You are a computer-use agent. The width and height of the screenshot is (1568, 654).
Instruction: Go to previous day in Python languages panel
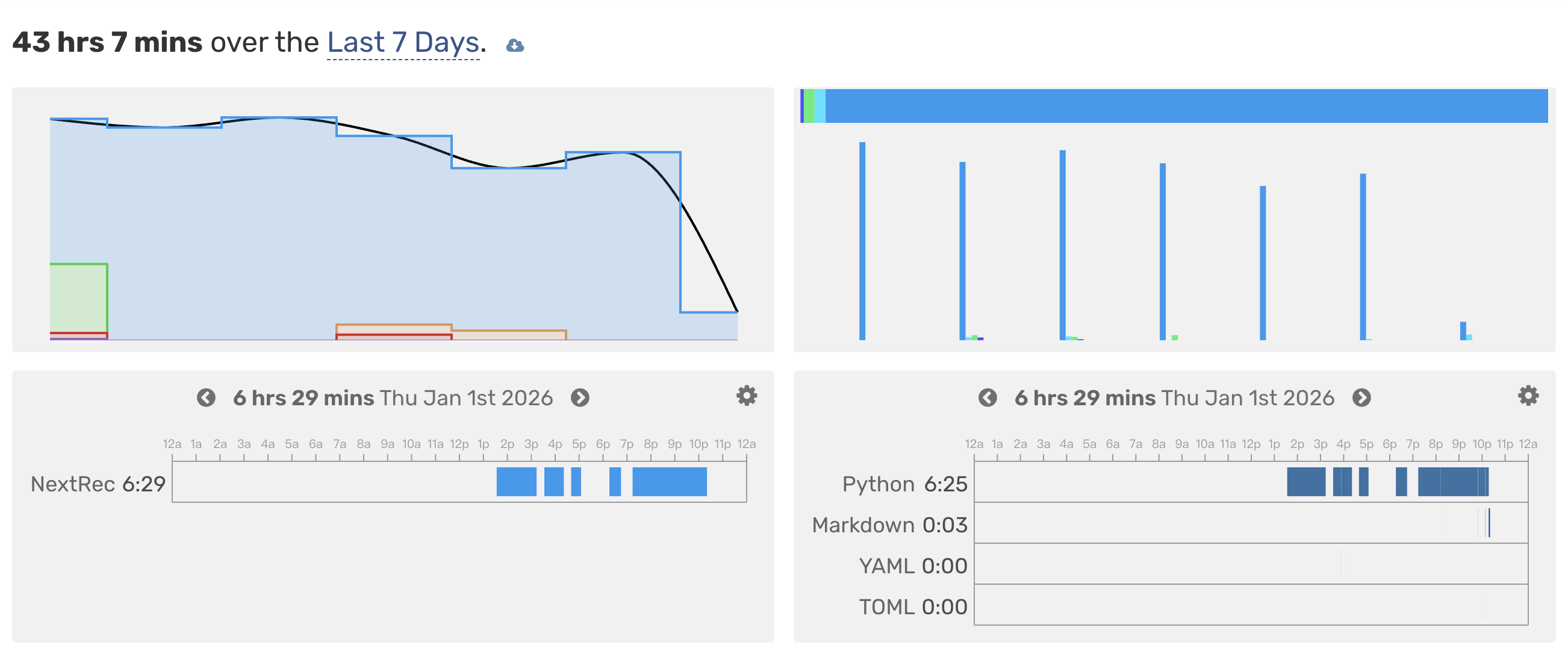pyautogui.click(x=988, y=397)
